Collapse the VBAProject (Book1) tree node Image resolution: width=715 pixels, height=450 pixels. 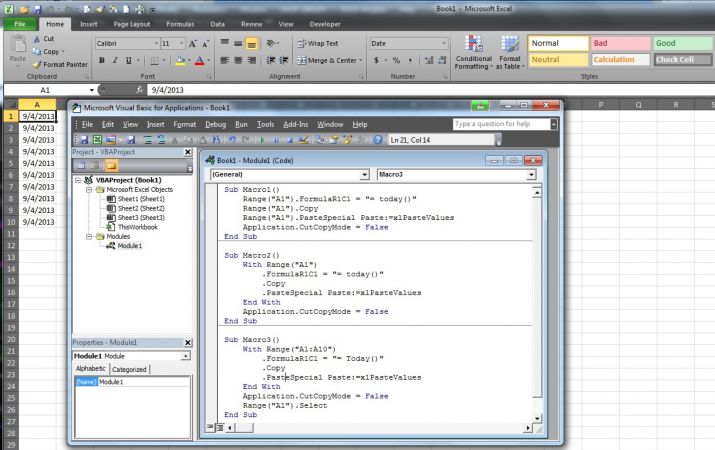78,180
